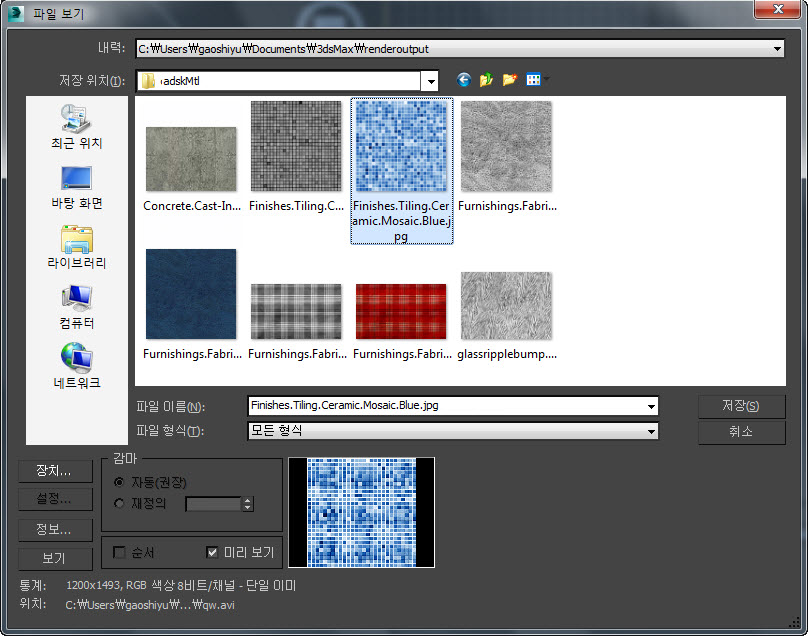The width and height of the screenshot is (808, 636).
Task: Uncheck the 미리 보기 preview checkbox
Action: 212,552
